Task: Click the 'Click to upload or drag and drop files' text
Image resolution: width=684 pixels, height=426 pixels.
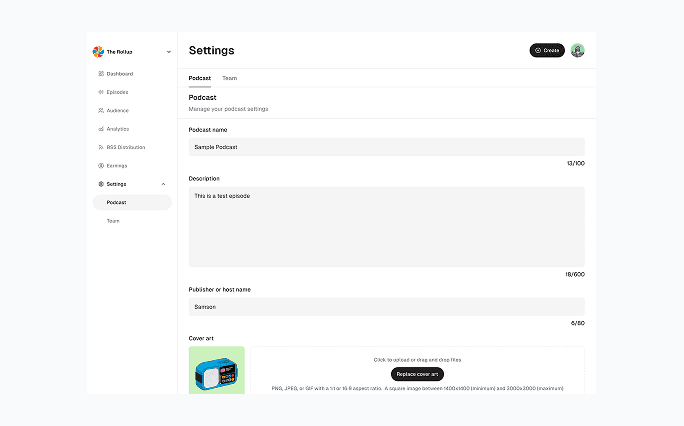Action: (417, 360)
